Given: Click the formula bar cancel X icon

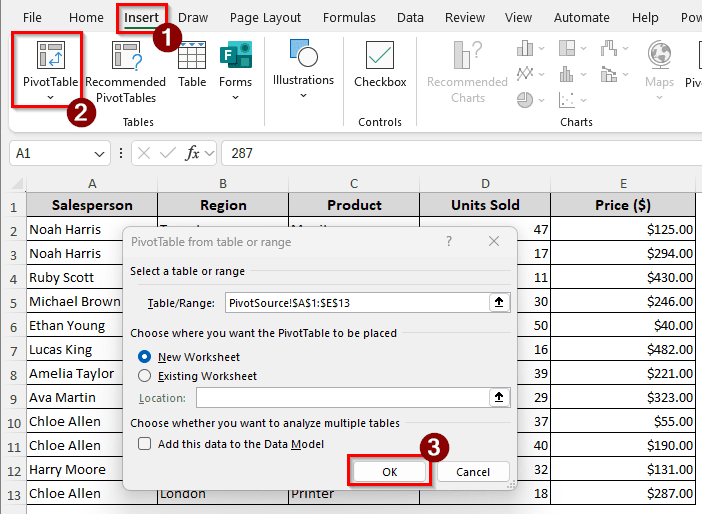Looking at the screenshot, I should pyautogui.click(x=144, y=154).
